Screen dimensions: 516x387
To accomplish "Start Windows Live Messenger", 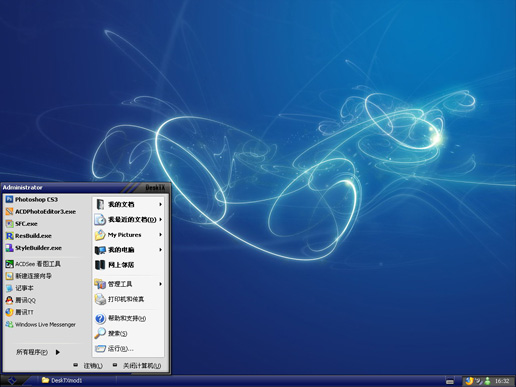I will click(x=41, y=324).
